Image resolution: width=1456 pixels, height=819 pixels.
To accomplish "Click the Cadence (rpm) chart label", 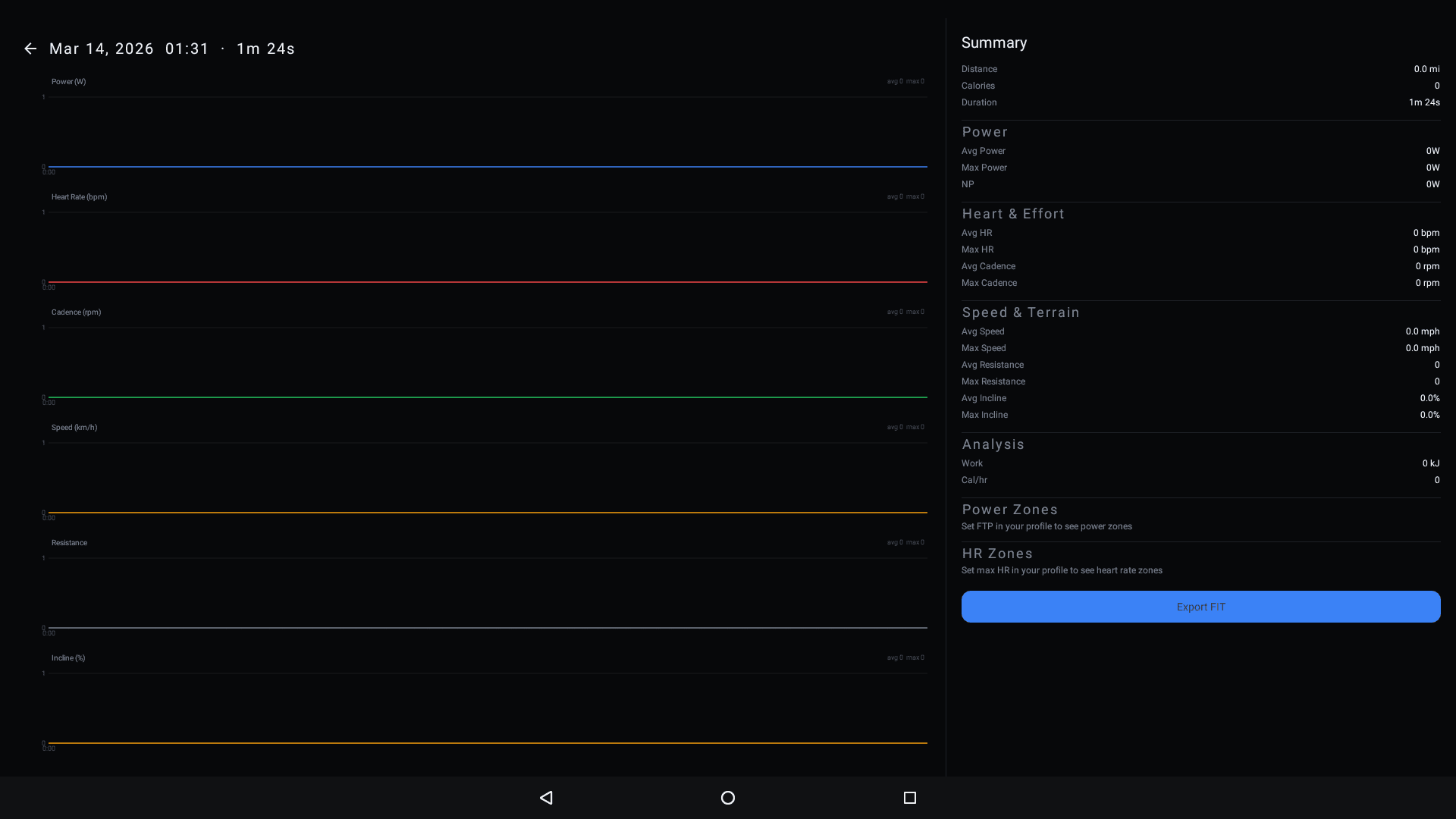I will pyautogui.click(x=76, y=312).
